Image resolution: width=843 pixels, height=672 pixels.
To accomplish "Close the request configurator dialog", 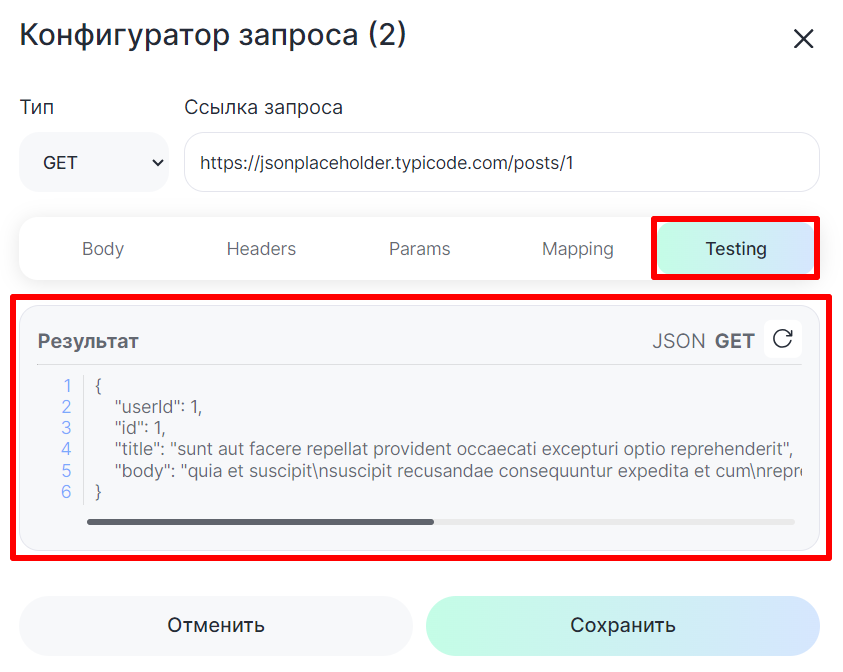I will 803,39.
